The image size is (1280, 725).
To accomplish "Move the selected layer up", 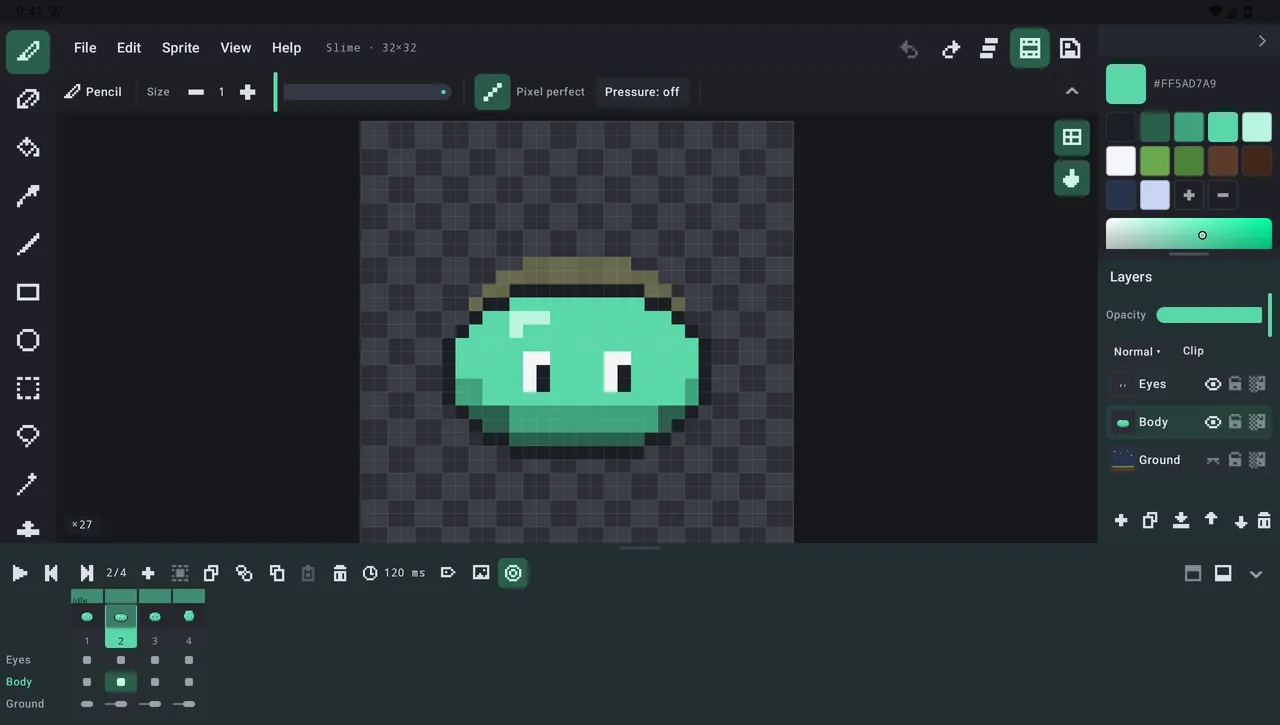I will (x=1211, y=520).
